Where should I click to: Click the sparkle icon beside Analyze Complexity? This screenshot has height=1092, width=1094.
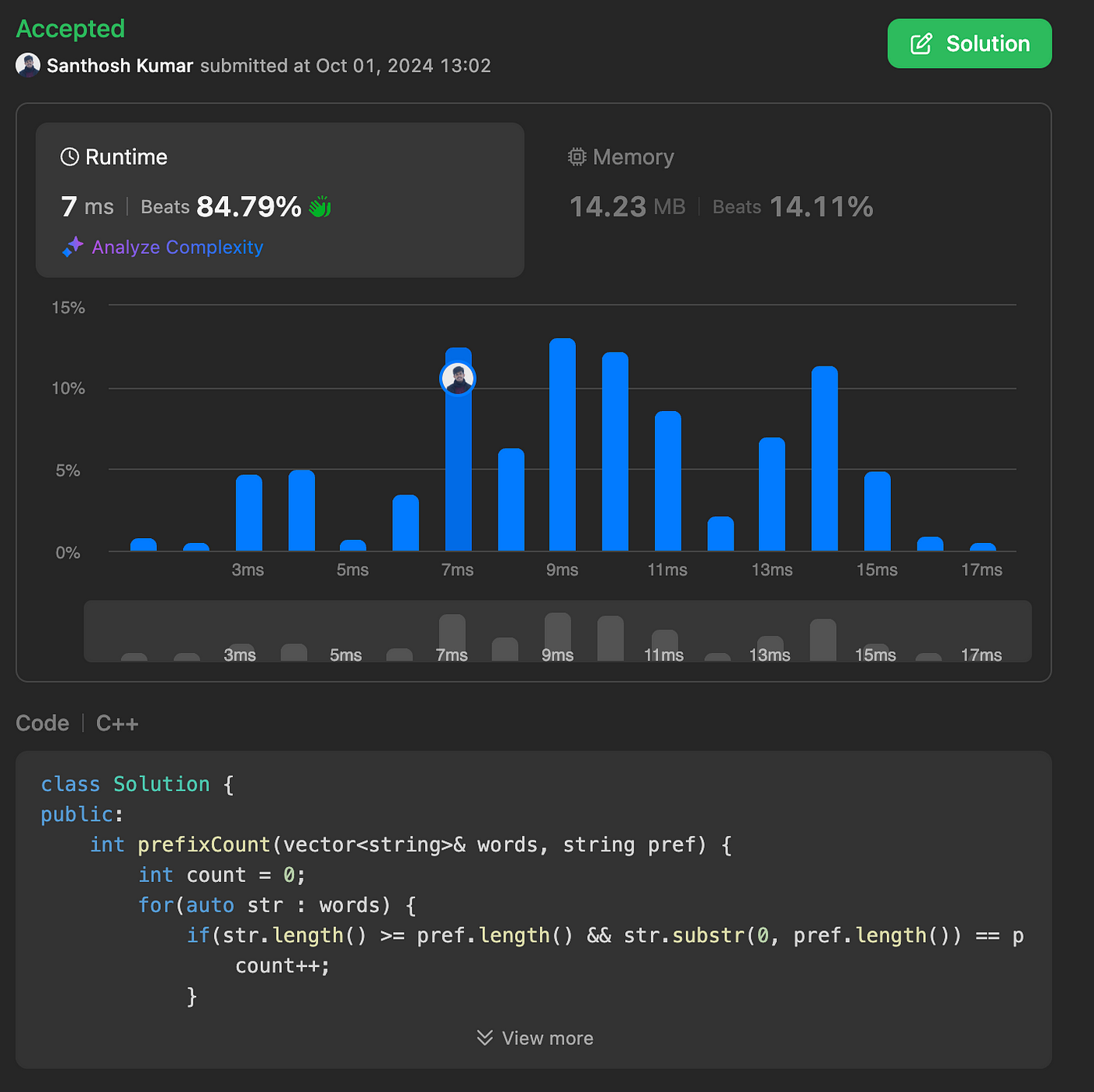tap(73, 247)
